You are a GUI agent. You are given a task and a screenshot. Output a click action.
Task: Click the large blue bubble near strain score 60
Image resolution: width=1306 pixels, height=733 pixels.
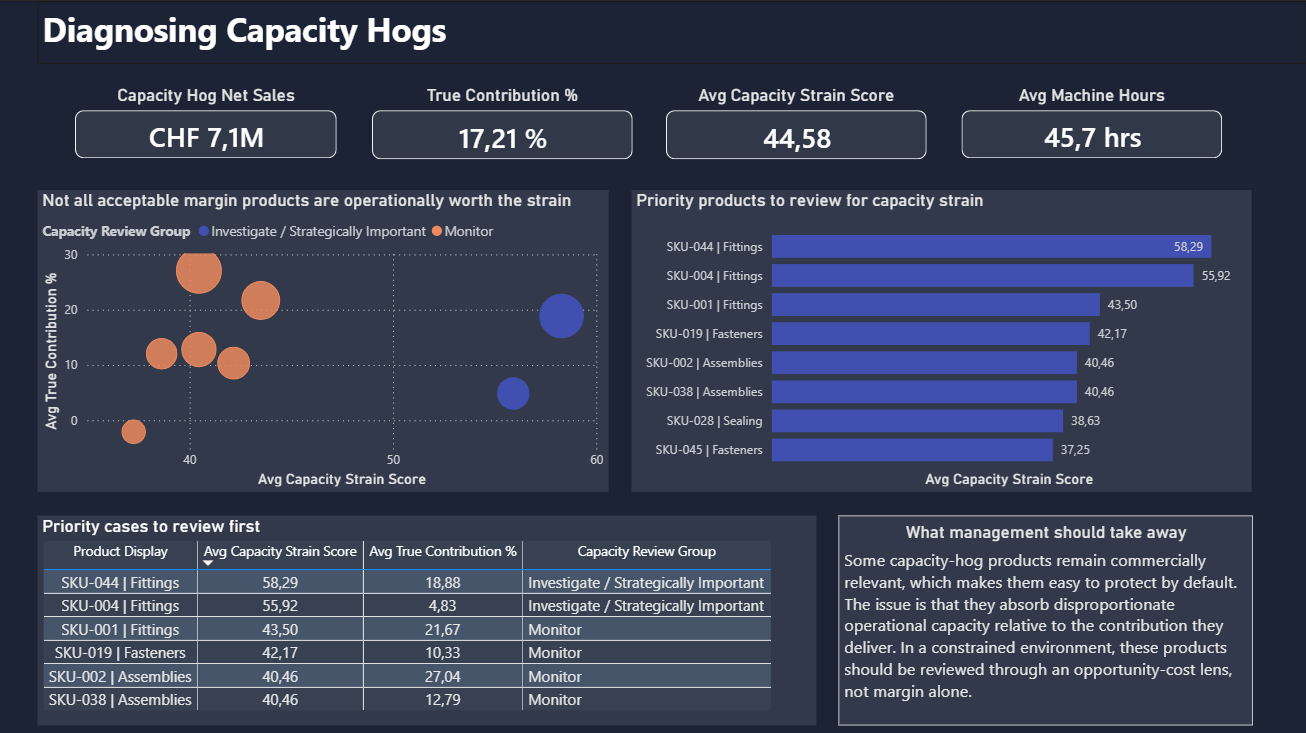(x=563, y=316)
